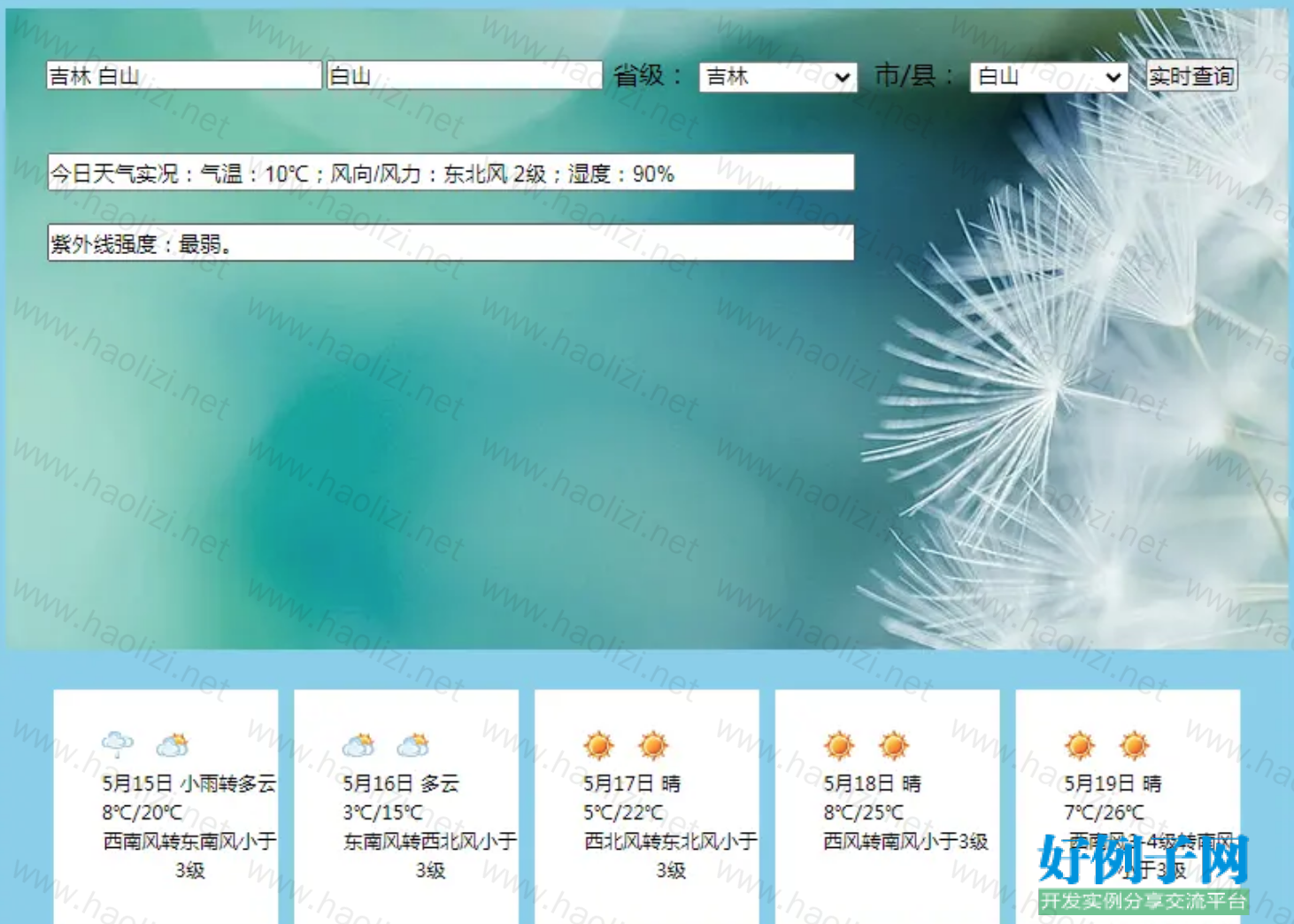
Task: Click the light rain icon for May 15
Action: (118, 744)
